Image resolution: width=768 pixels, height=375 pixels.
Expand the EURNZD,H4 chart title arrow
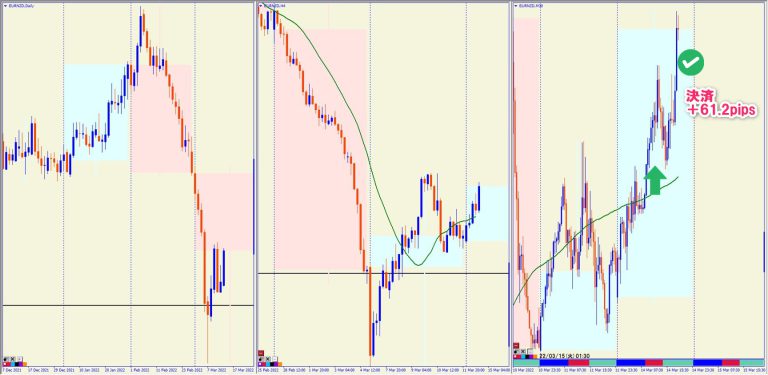point(260,5)
